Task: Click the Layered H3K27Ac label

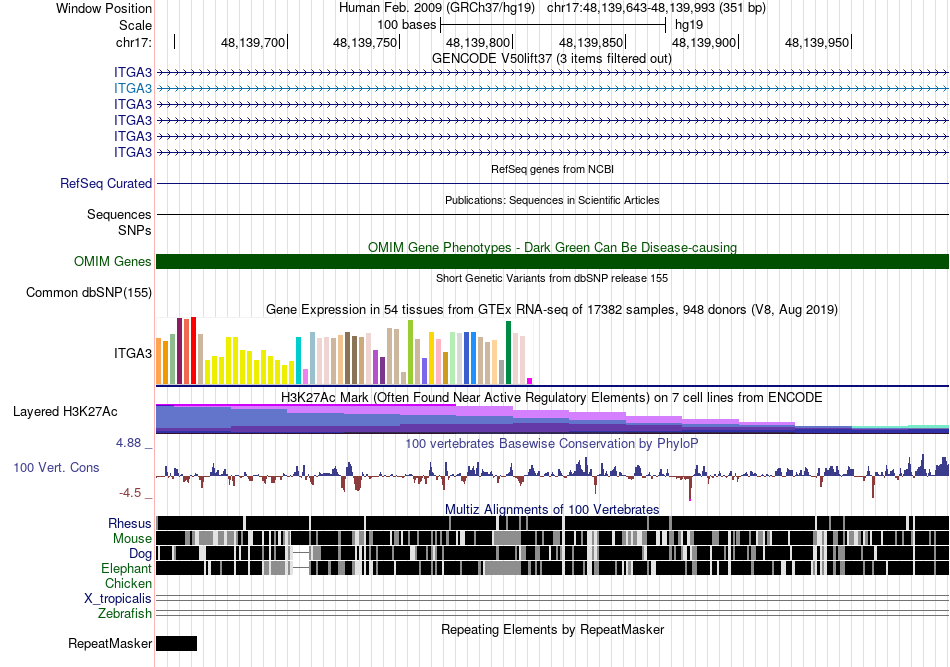Action: [65, 412]
